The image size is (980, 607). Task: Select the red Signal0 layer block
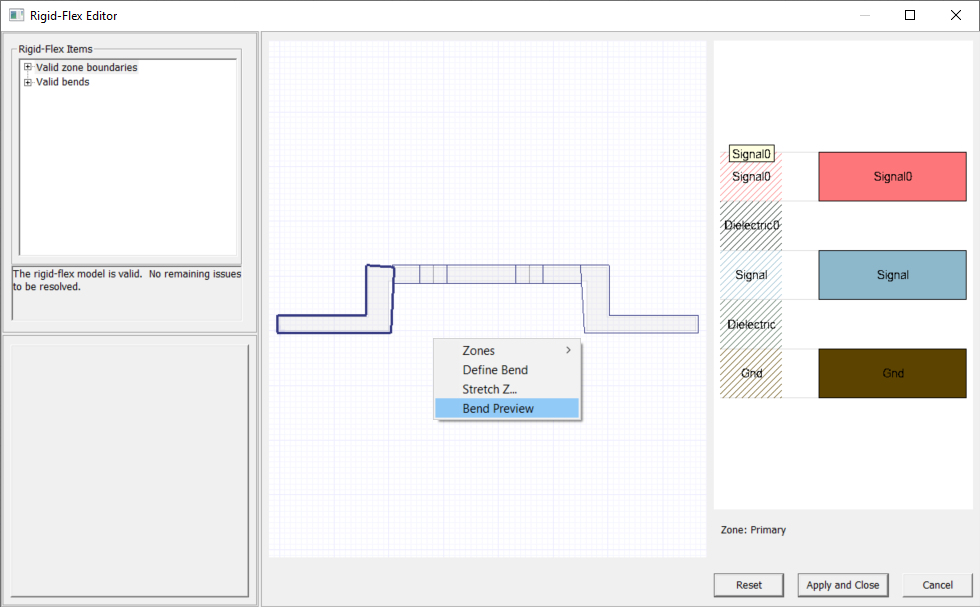892,176
